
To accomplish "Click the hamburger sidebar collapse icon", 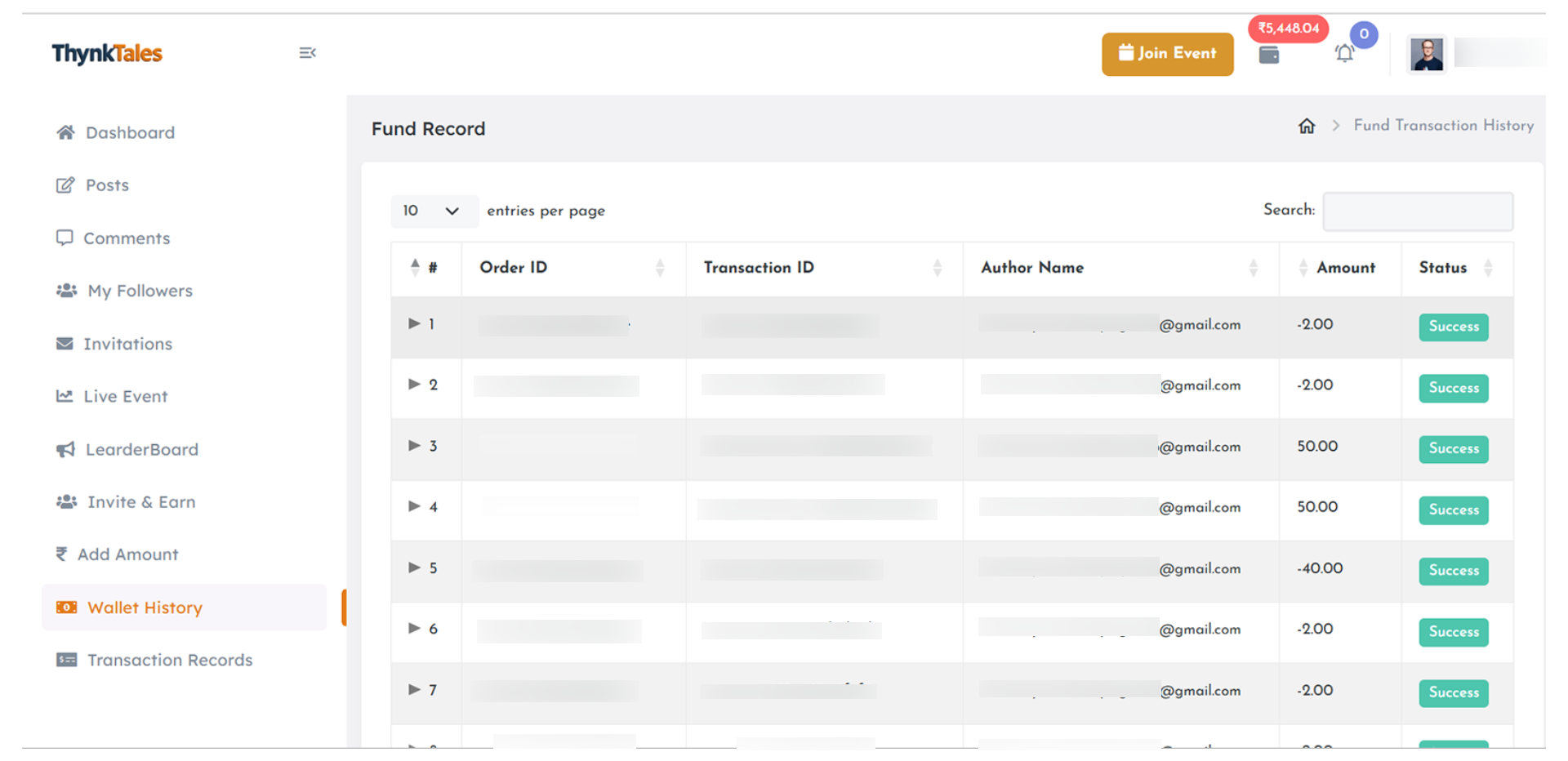I will coord(307,53).
